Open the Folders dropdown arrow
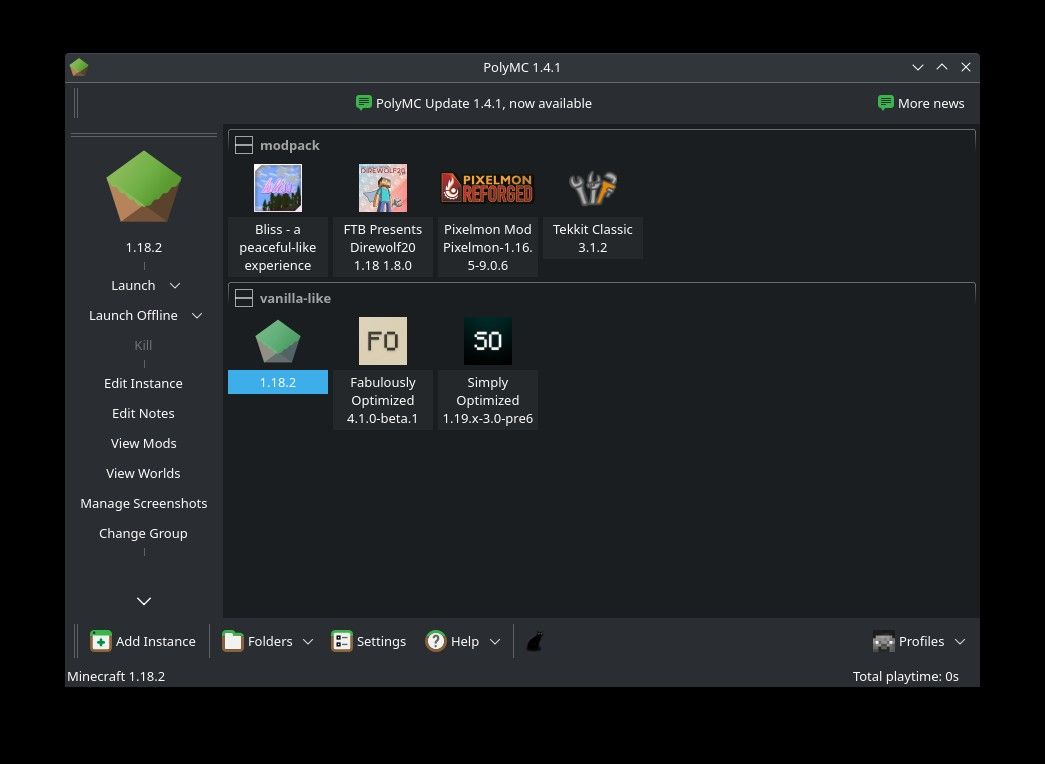The image size is (1045, 764). (308, 641)
